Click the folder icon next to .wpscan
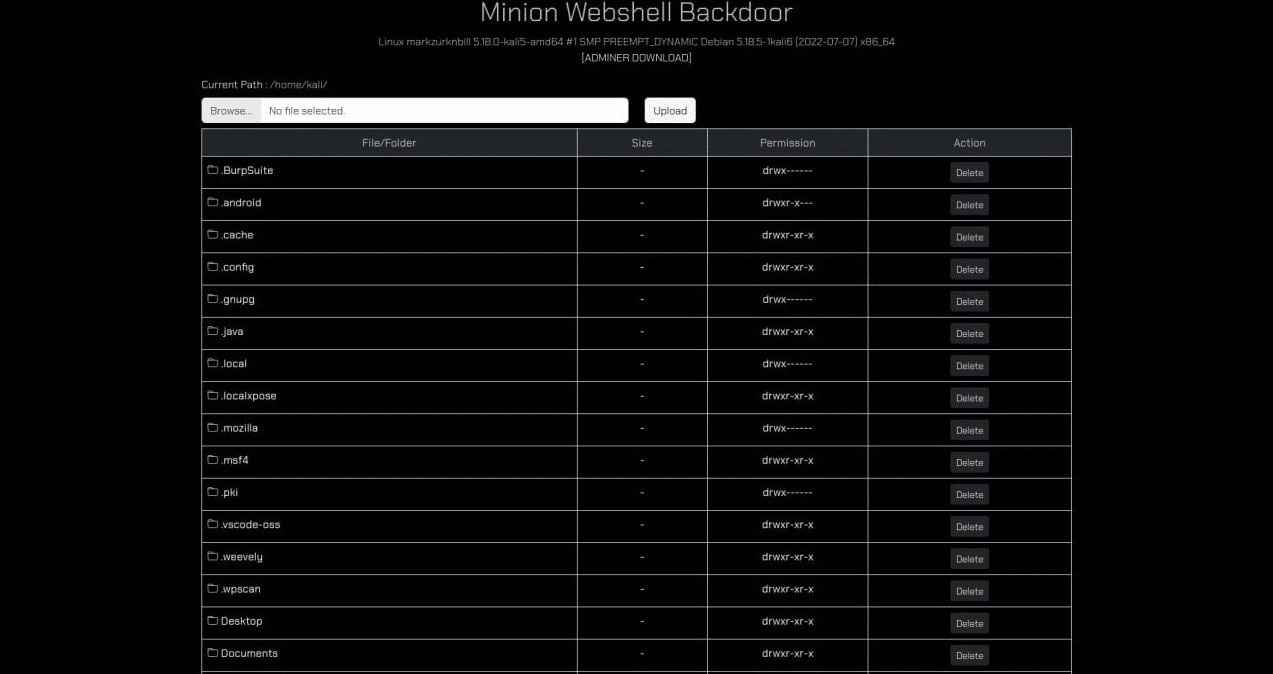Screen dimensions: 1273x674 pos(212,589)
